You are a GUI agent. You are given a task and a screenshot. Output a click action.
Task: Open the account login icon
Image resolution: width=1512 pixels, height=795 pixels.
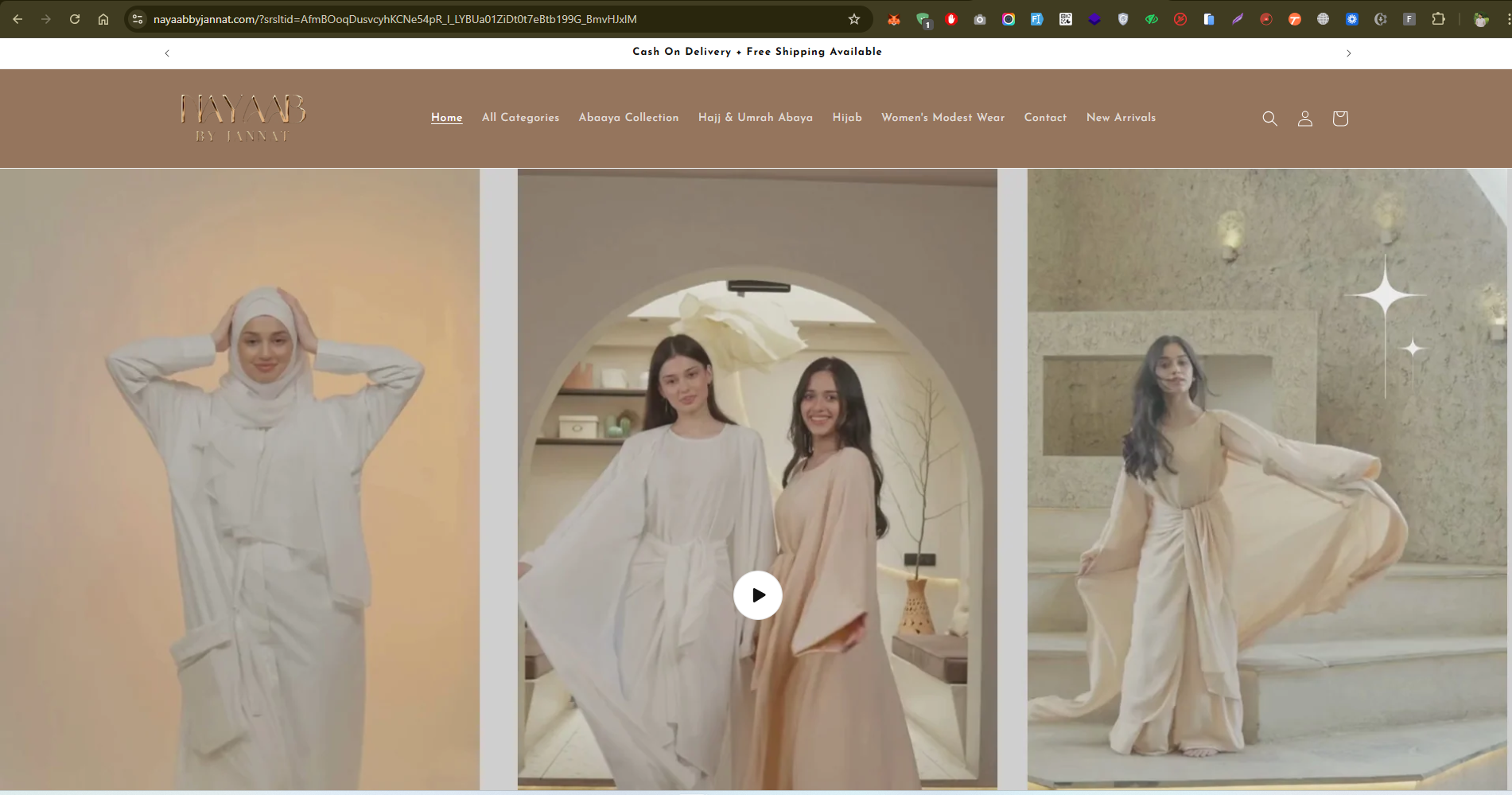coord(1304,119)
